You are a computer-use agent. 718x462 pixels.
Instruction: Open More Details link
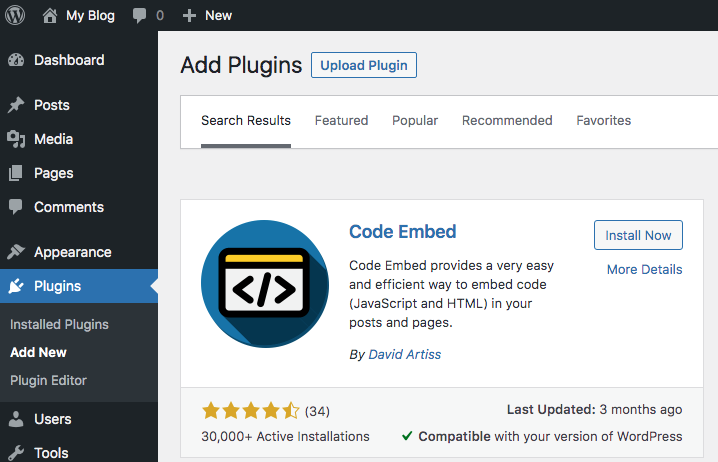tap(645, 269)
